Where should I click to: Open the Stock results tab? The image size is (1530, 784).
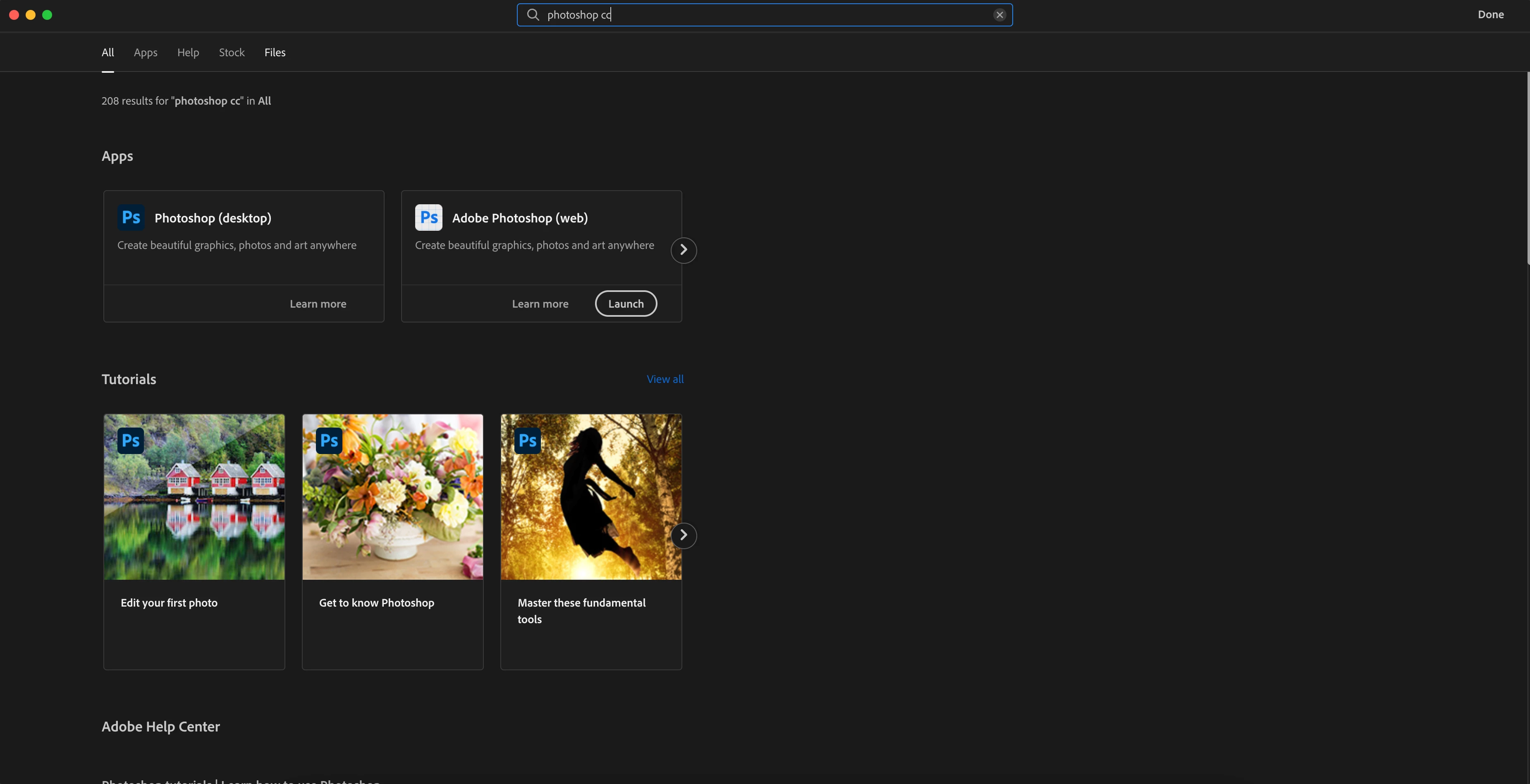point(232,52)
